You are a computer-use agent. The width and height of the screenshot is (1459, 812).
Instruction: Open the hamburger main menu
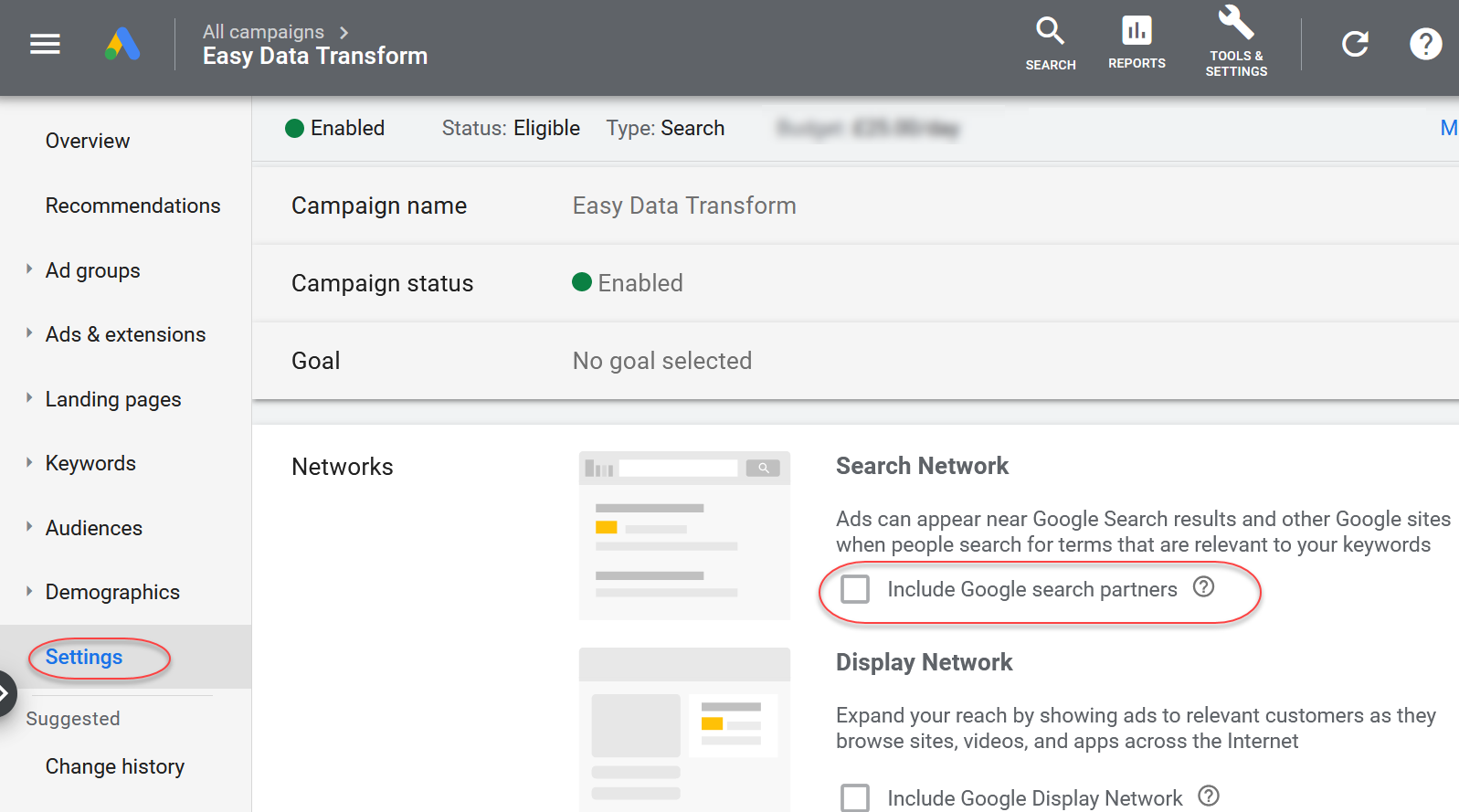[x=45, y=44]
